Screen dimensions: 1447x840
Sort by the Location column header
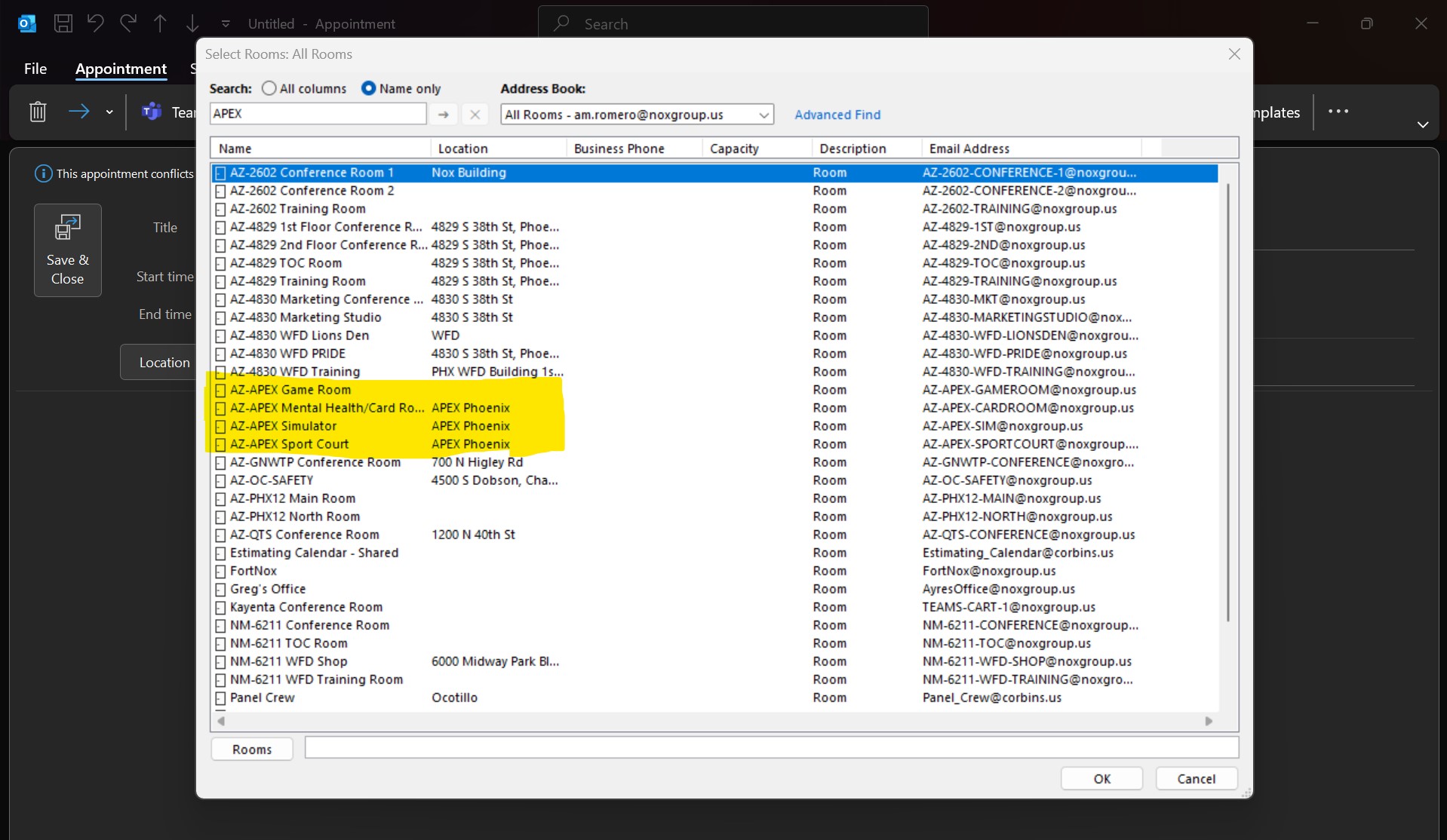499,149
